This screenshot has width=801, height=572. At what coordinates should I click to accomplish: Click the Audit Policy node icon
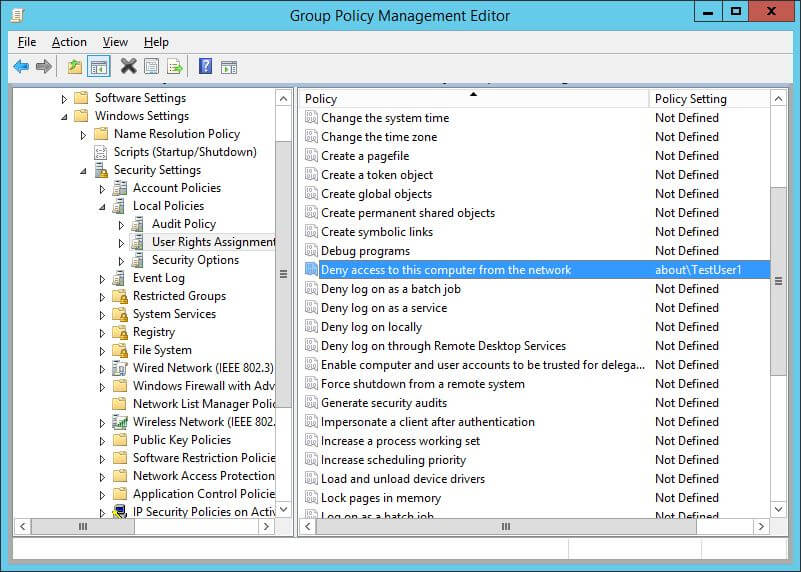pos(137,224)
